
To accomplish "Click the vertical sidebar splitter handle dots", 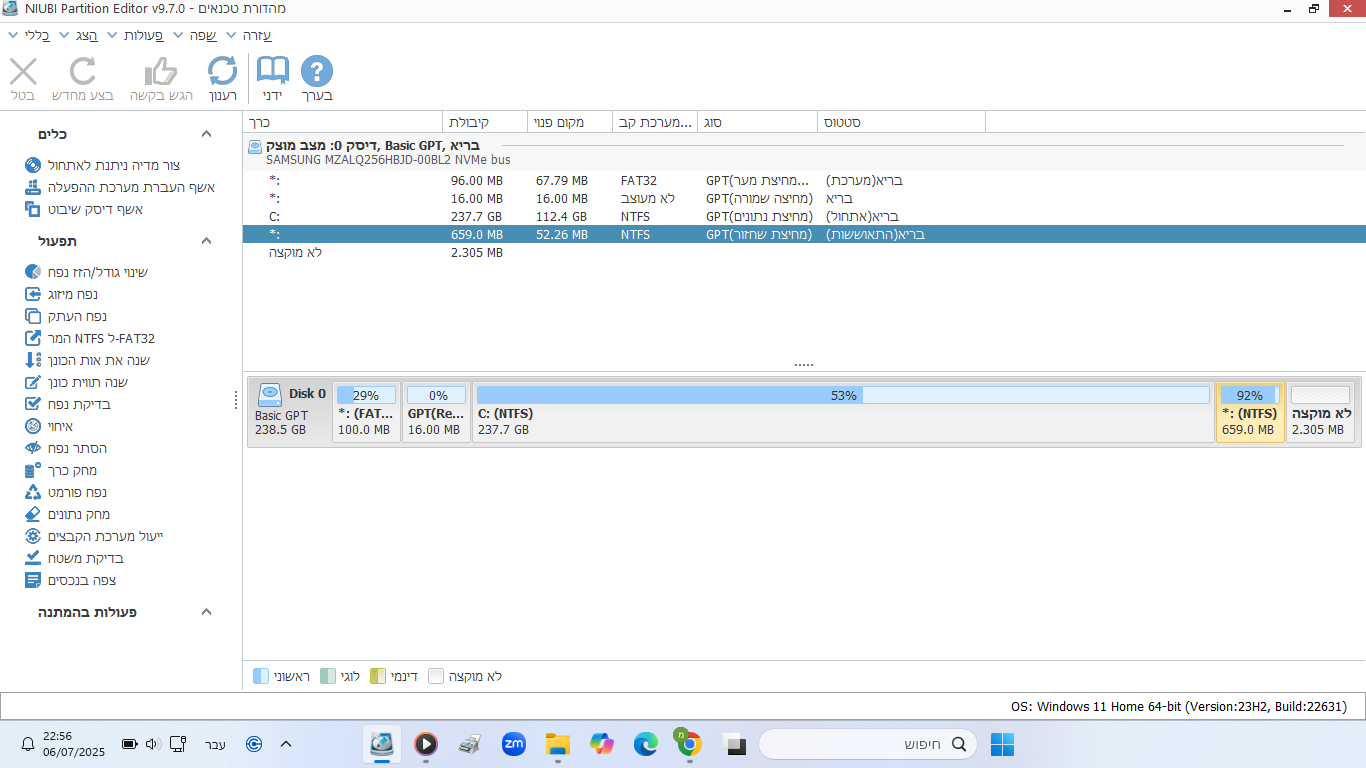I will click(237, 400).
